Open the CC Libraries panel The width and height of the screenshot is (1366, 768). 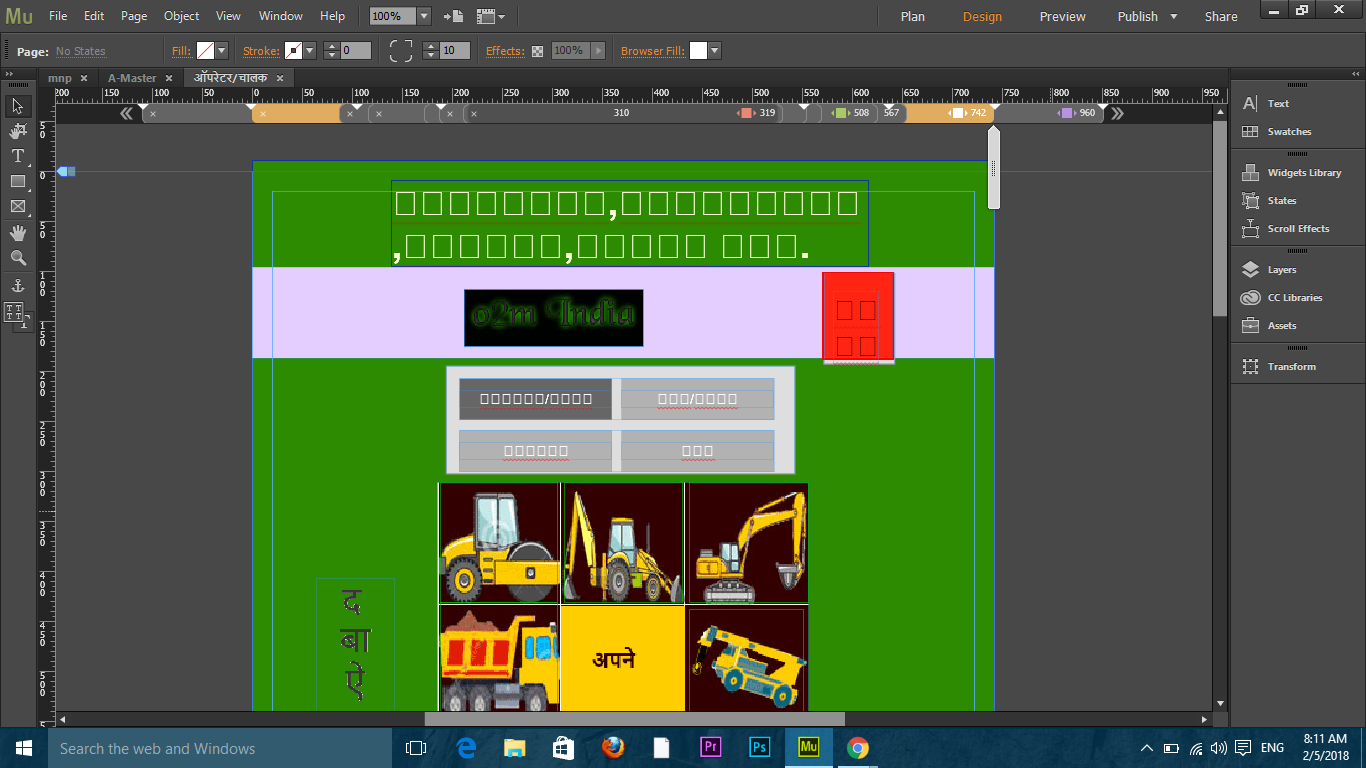pyautogui.click(x=1294, y=297)
